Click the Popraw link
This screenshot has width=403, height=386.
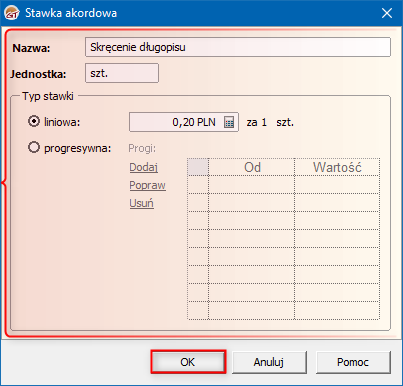[x=147, y=185]
